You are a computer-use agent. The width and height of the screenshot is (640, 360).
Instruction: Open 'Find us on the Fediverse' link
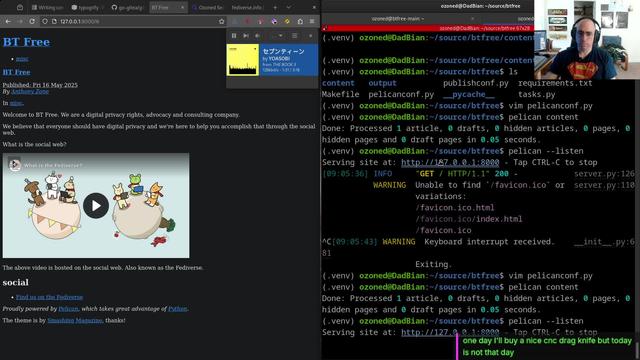[49, 297]
